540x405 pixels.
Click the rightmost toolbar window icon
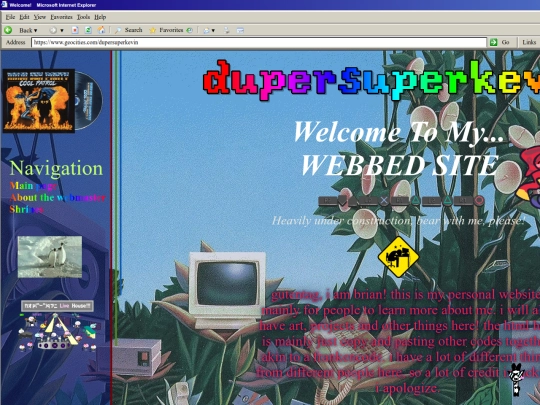[x=240, y=30]
